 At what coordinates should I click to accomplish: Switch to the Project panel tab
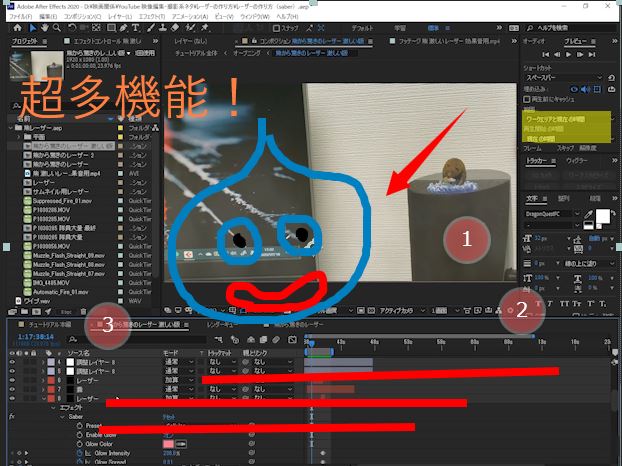click(25, 41)
